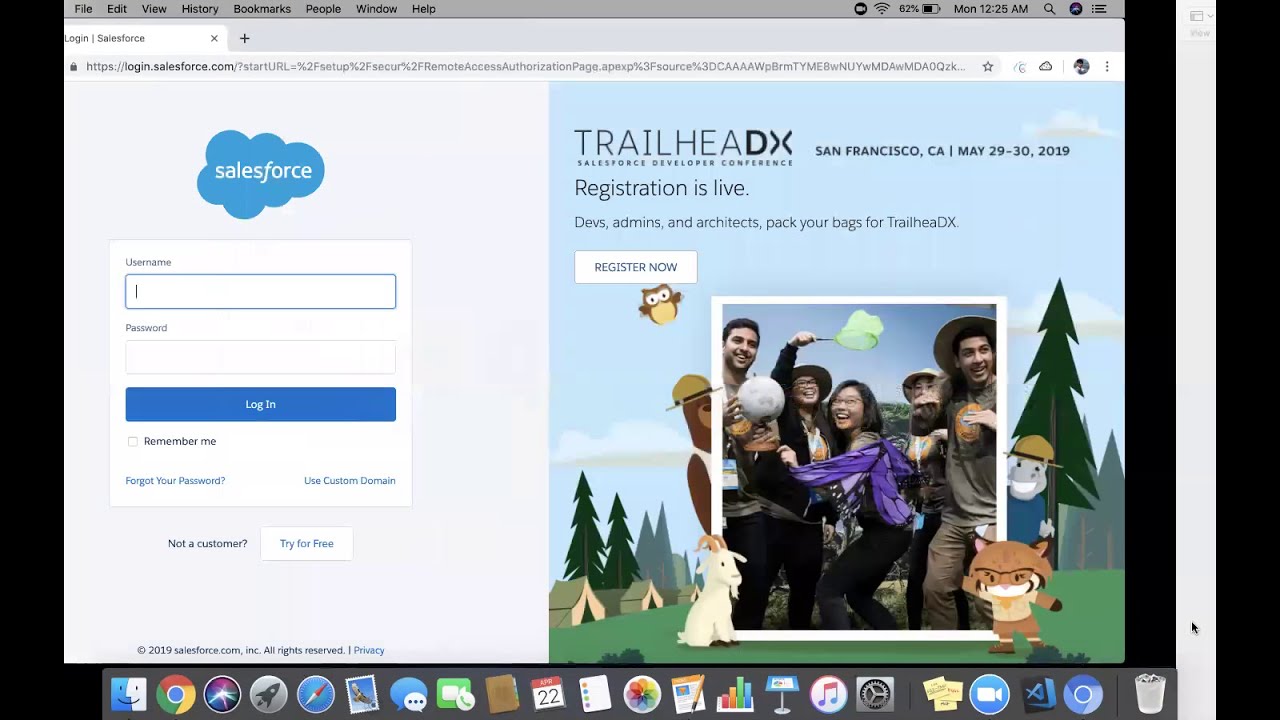Open the Contacts book icon in dock

pyautogui.click(x=502, y=695)
